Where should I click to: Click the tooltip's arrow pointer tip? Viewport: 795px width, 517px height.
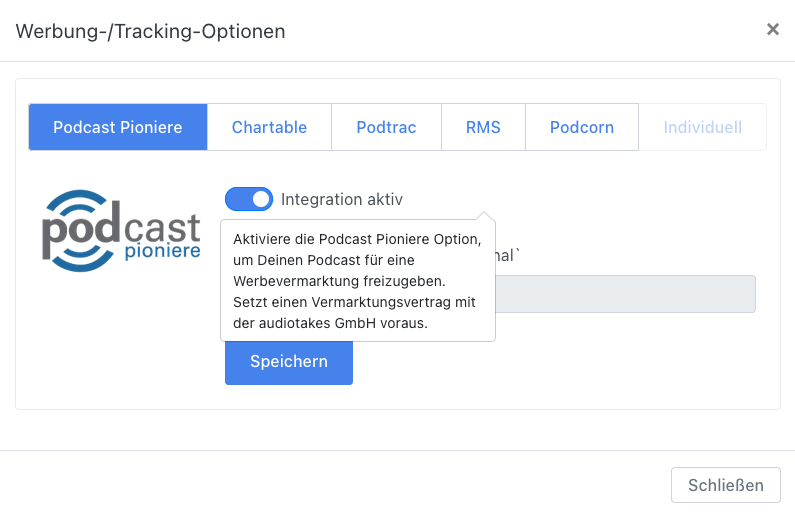[x=484, y=213]
